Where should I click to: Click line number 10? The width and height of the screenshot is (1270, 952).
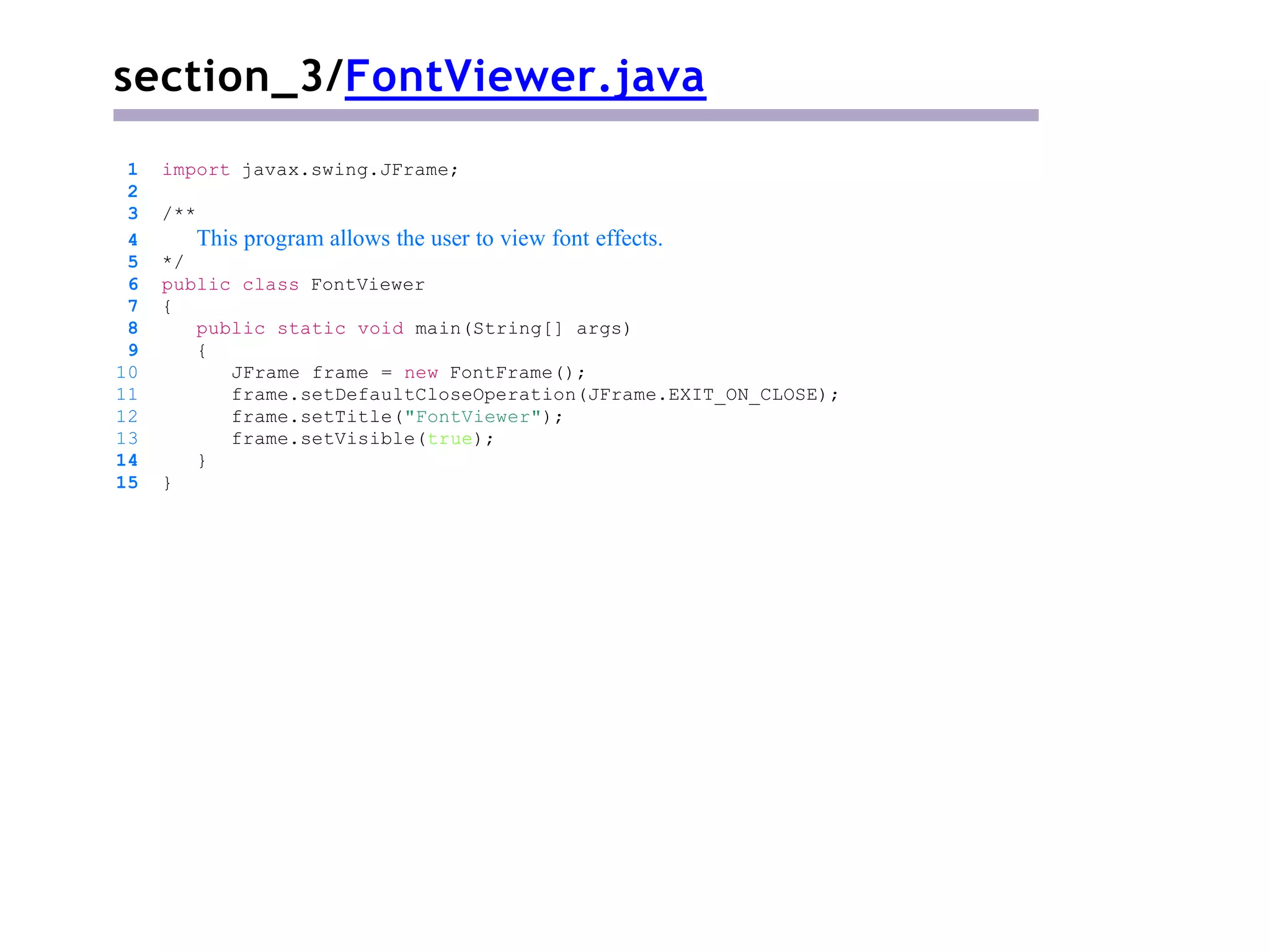pos(127,372)
